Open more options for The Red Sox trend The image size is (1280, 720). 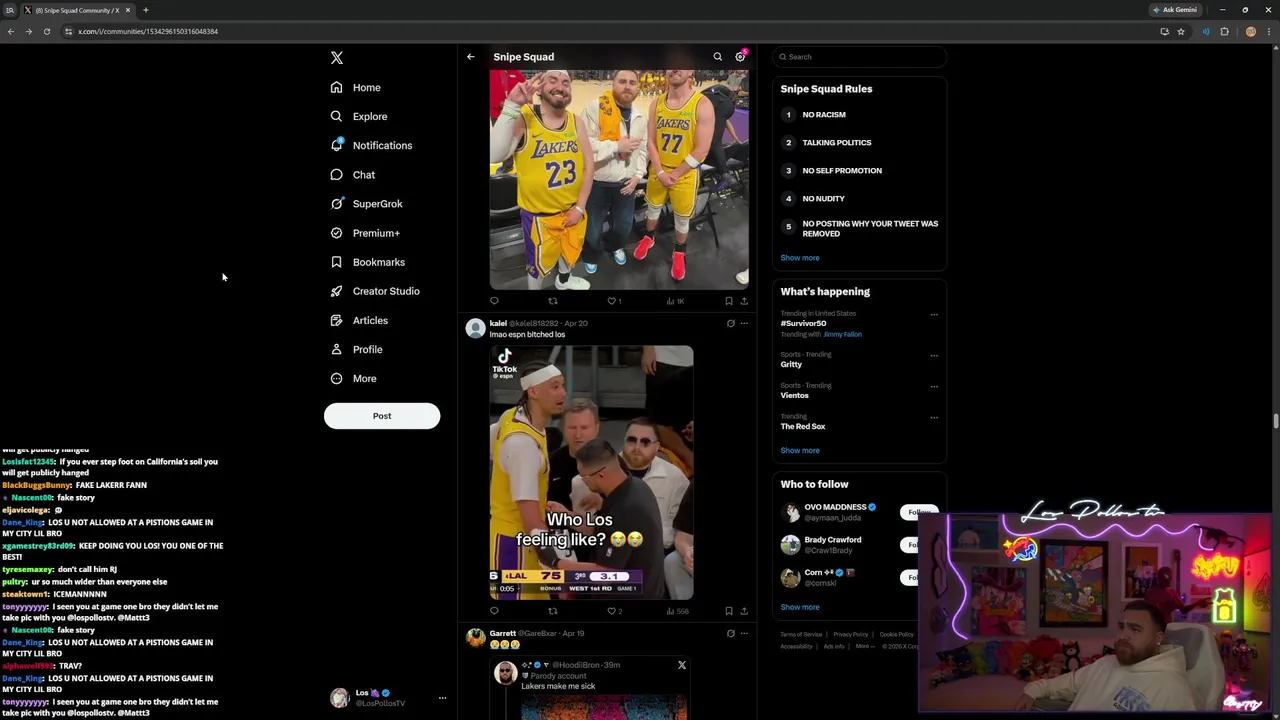(x=934, y=417)
